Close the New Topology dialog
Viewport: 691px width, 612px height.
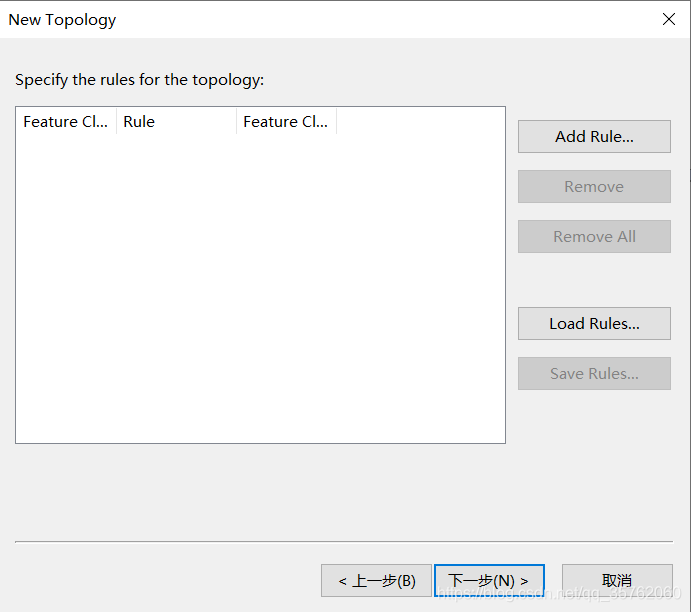point(669,19)
